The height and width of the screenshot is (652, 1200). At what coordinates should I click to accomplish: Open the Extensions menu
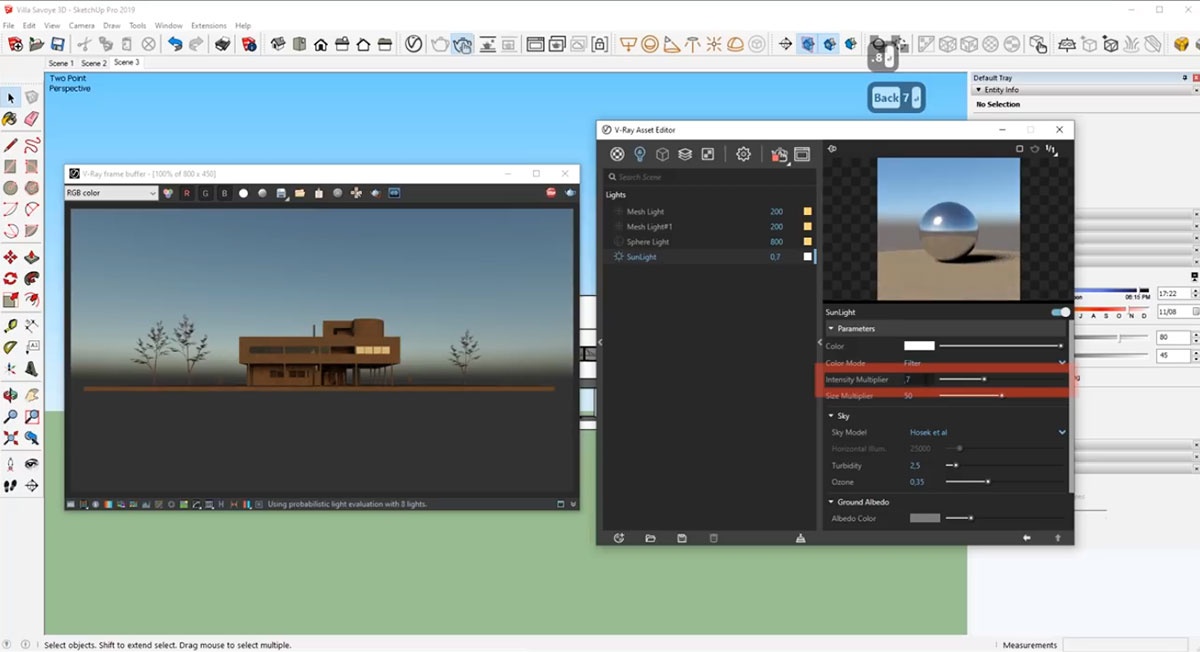tap(208, 25)
